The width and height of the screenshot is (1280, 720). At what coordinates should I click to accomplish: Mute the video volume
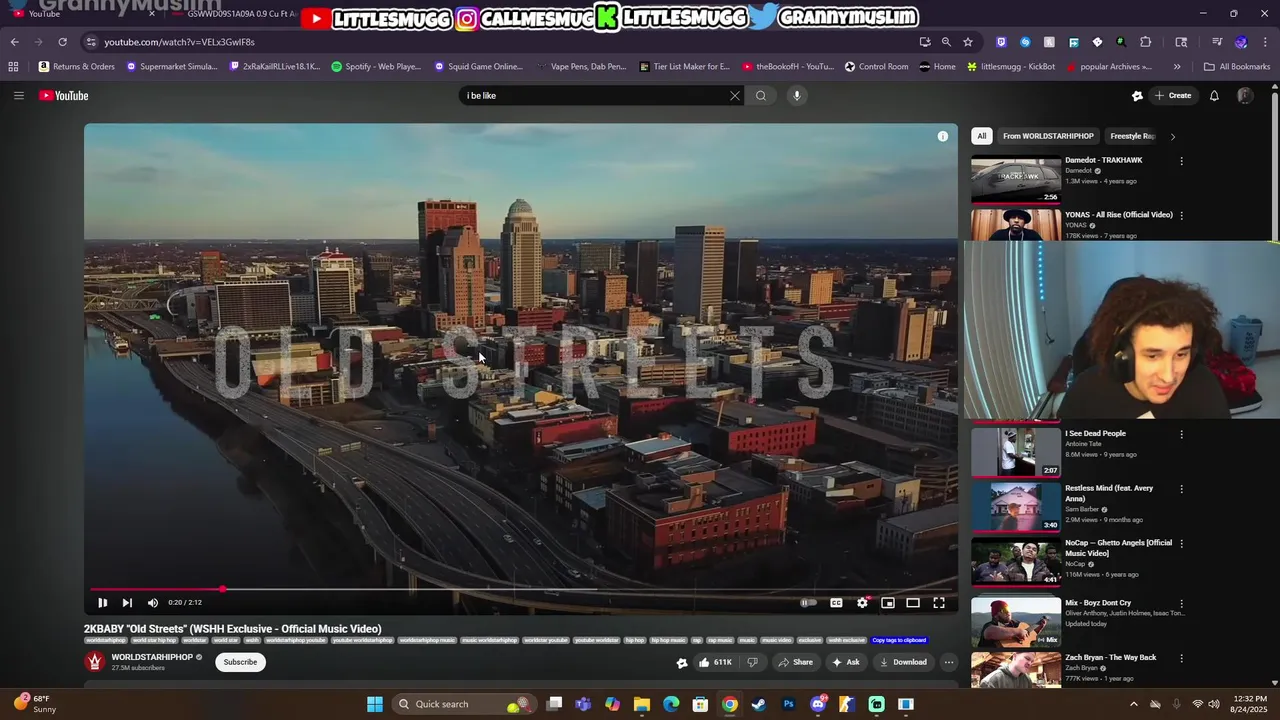click(x=153, y=603)
